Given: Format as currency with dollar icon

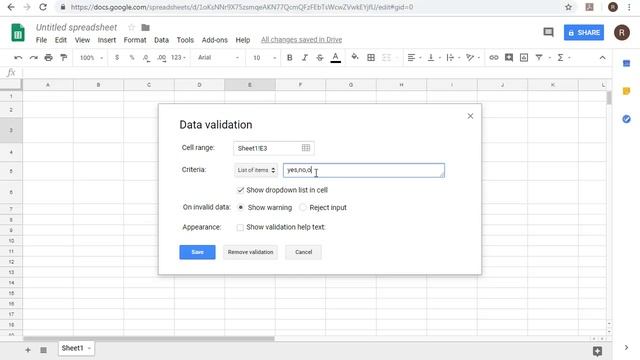Looking at the screenshot, I should 117,58.
